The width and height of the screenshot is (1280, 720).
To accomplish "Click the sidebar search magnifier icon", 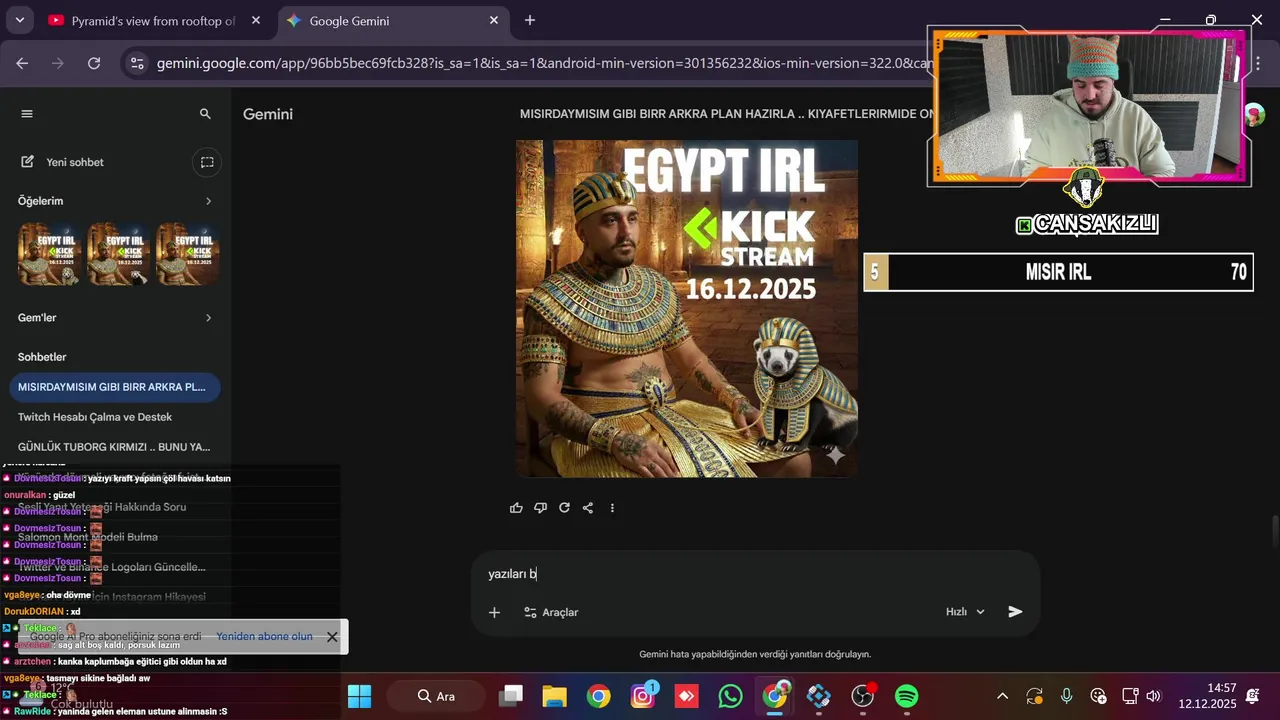I will (205, 114).
